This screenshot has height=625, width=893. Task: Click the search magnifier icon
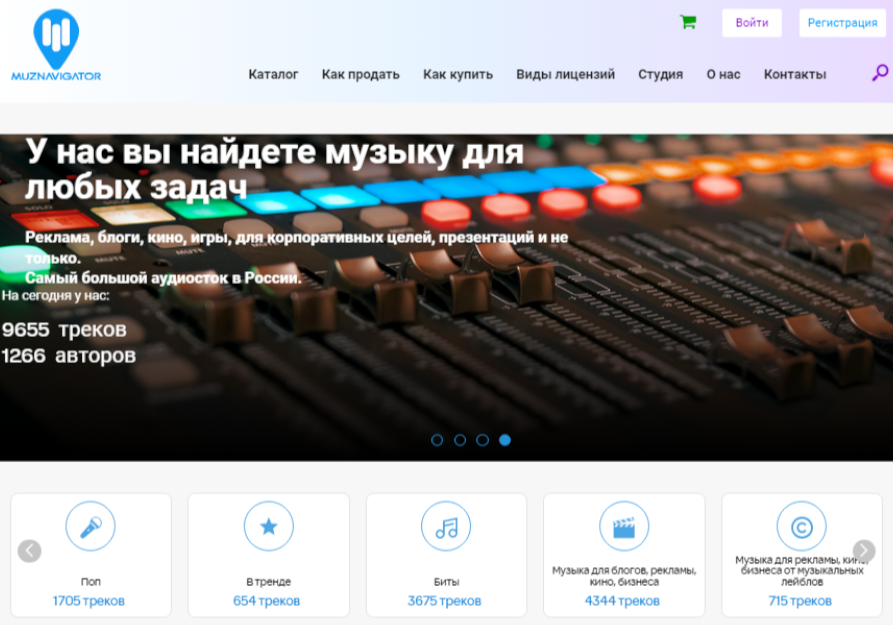click(x=879, y=73)
